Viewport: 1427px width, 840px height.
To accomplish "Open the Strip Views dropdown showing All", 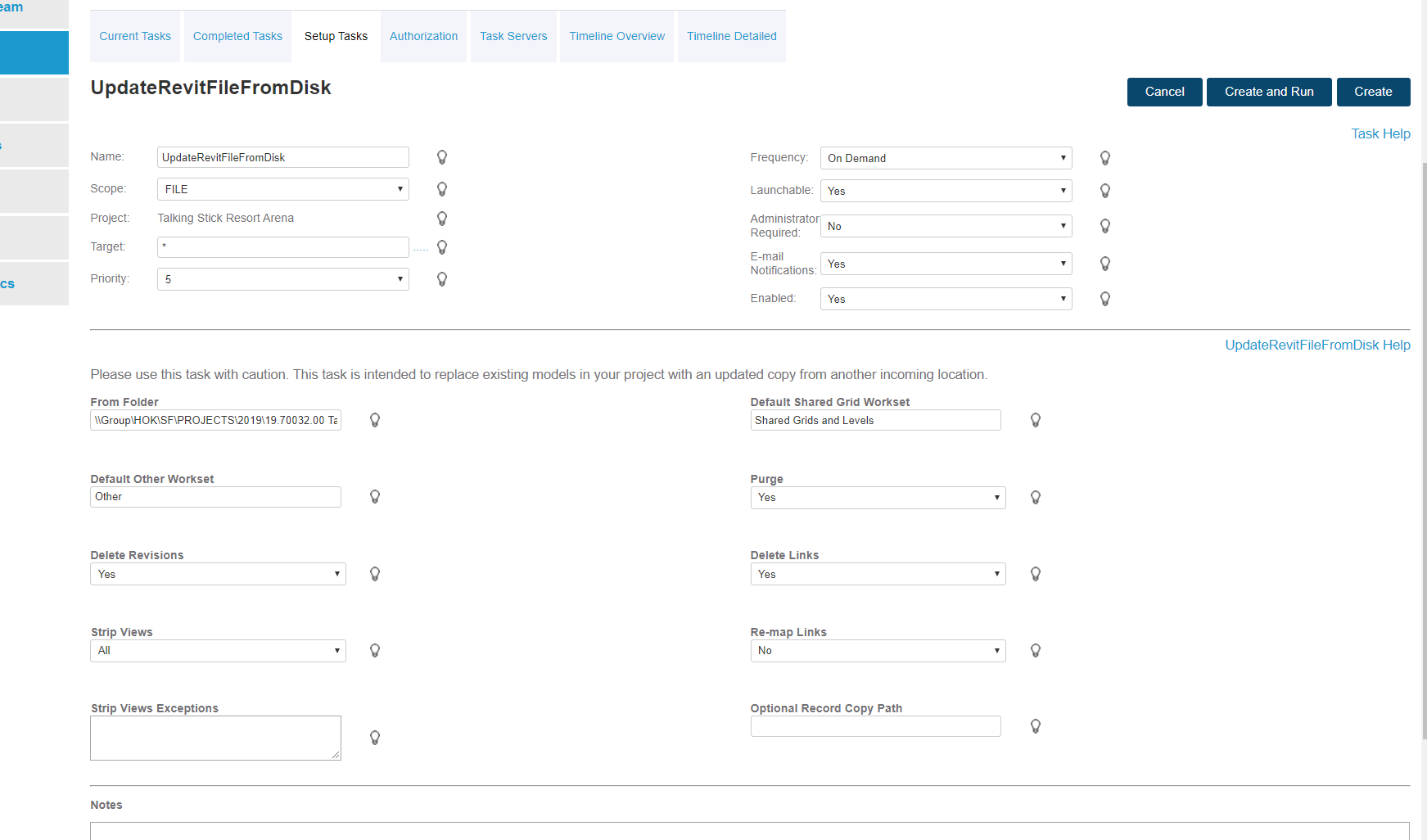I will pos(218,651).
